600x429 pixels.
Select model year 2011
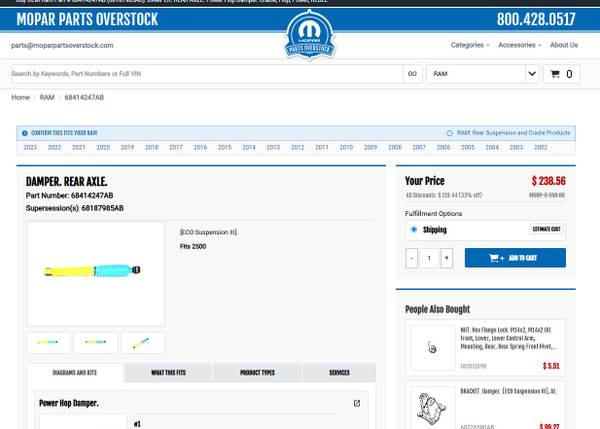click(x=322, y=148)
